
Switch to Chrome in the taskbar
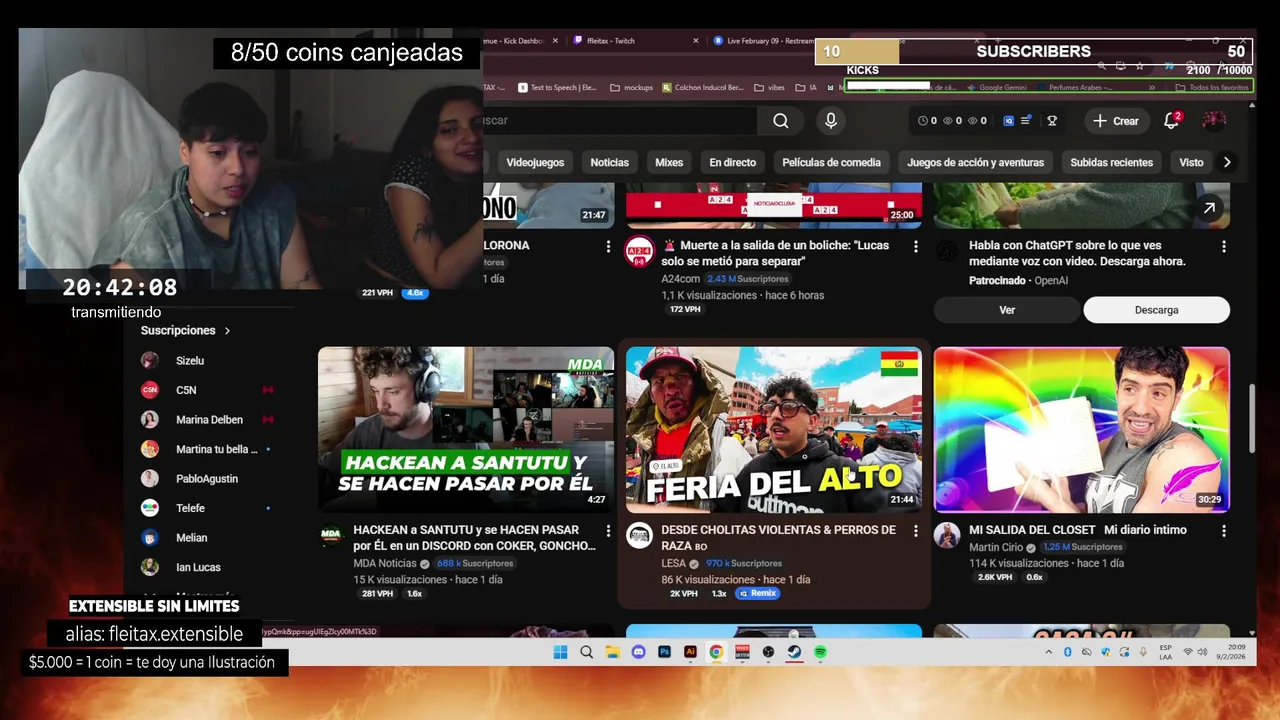click(x=716, y=652)
